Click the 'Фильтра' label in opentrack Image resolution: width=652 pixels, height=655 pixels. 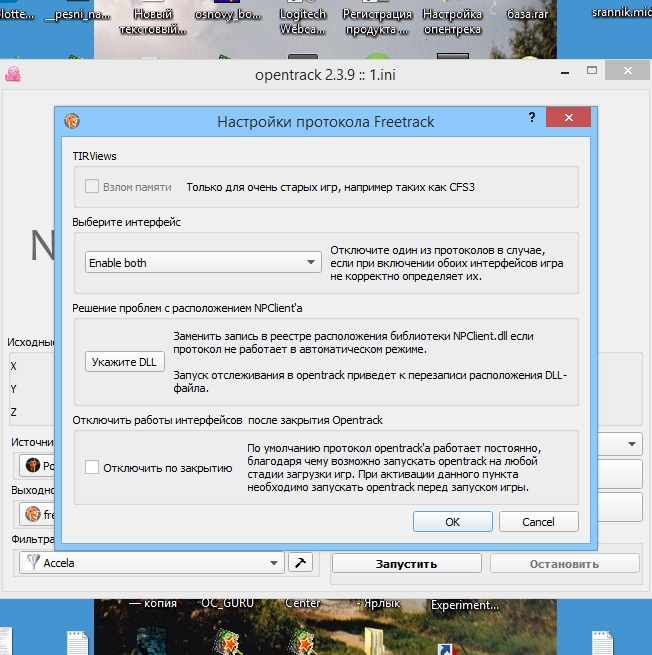33,539
